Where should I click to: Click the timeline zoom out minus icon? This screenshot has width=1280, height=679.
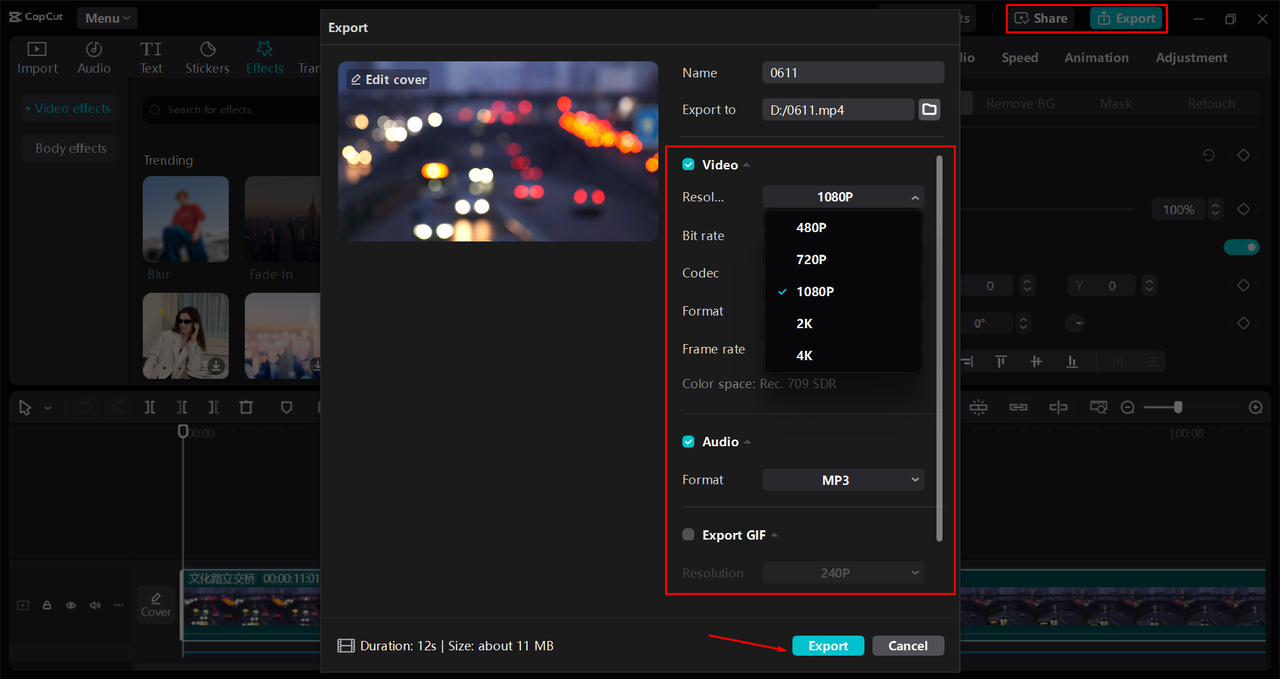point(1128,407)
